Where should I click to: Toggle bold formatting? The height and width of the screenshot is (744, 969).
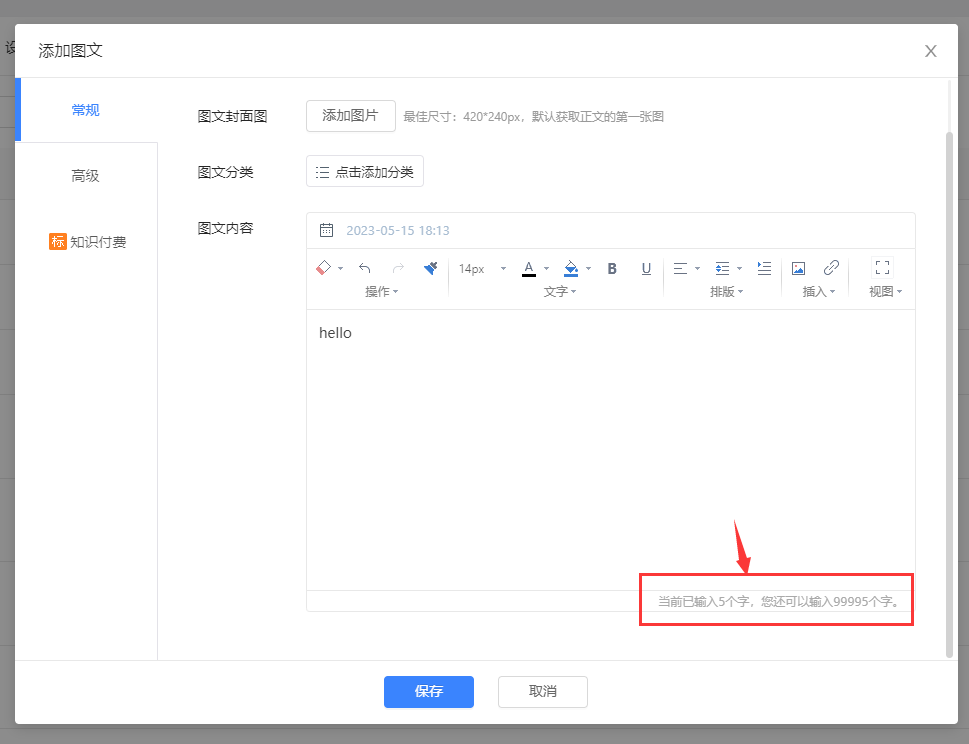coord(611,268)
